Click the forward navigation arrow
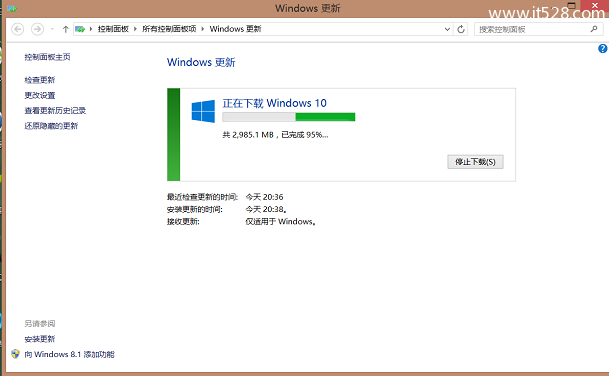Viewport: 609px width, 376px height. pyautogui.click(x=37, y=29)
